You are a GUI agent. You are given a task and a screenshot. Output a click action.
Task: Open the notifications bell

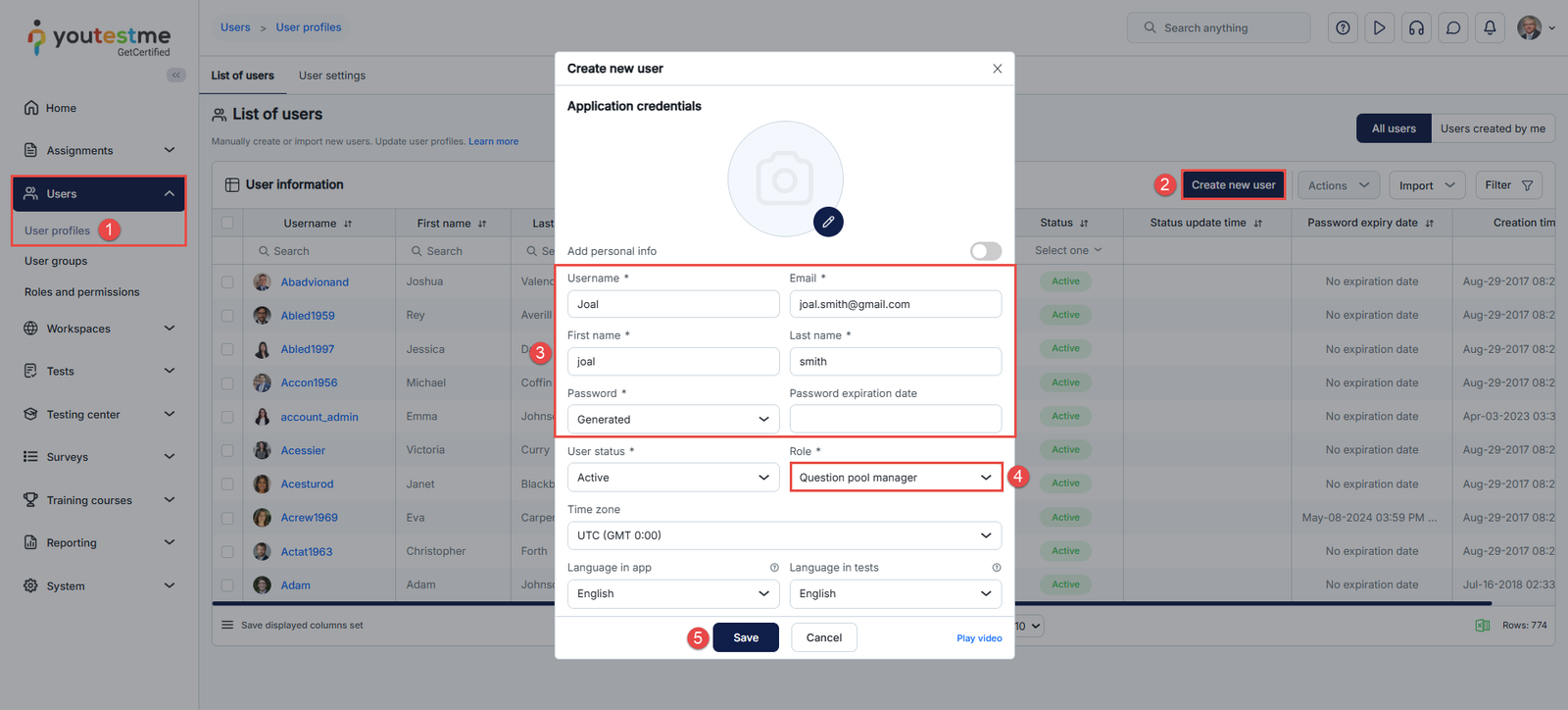point(1490,27)
